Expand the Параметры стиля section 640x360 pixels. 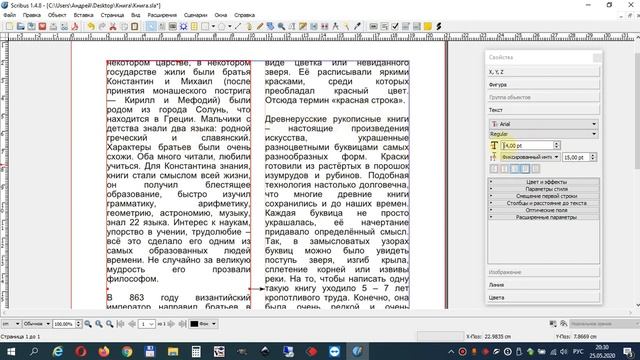544,189
